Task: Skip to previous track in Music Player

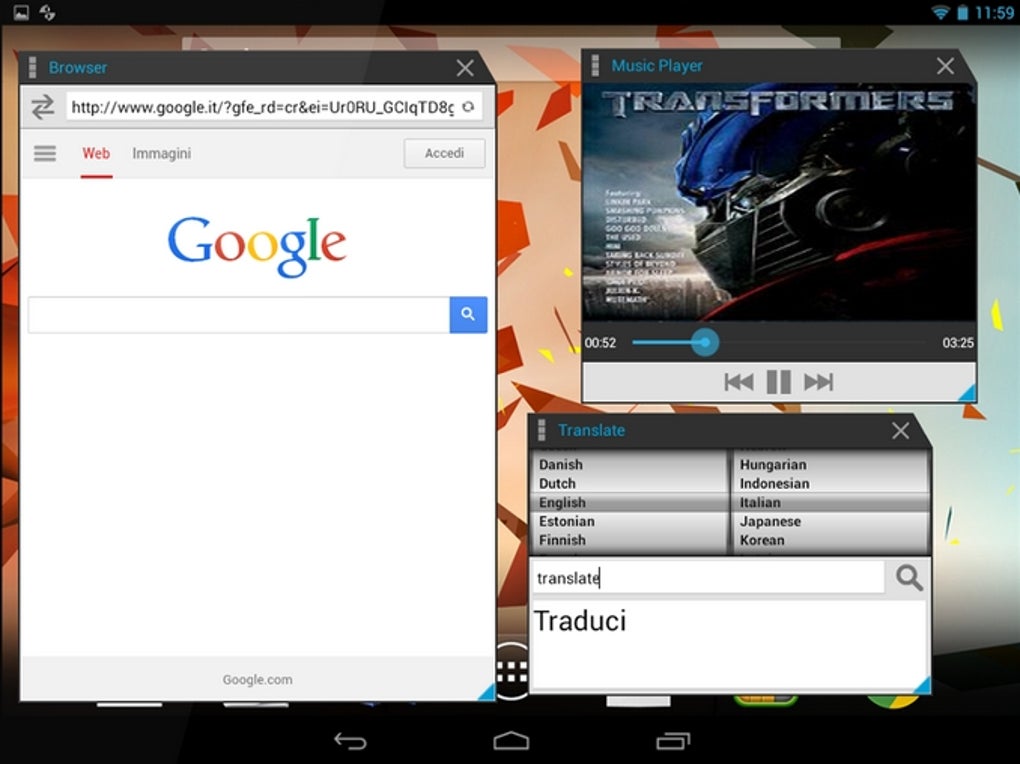Action: click(x=739, y=382)
